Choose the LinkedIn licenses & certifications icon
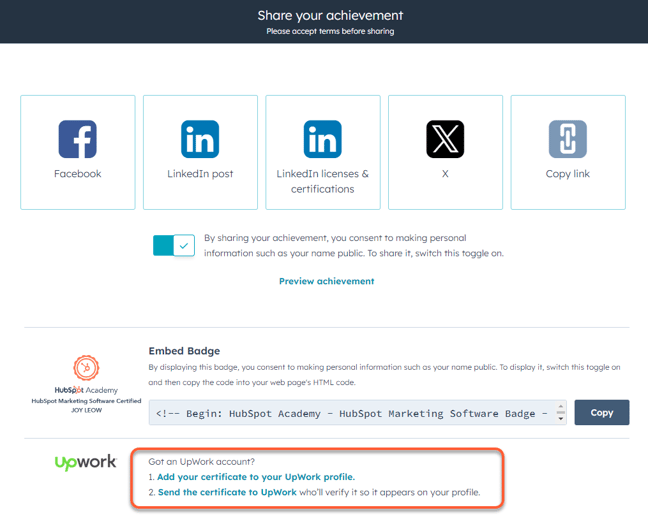648x517 pixels. [323, 139]
